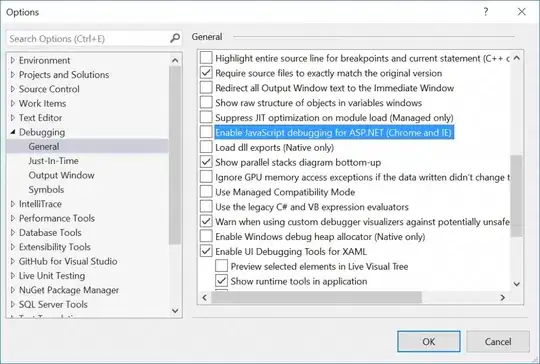Expand the NuGet Package Manager node

pyautogui.click(x=13, y=290)
